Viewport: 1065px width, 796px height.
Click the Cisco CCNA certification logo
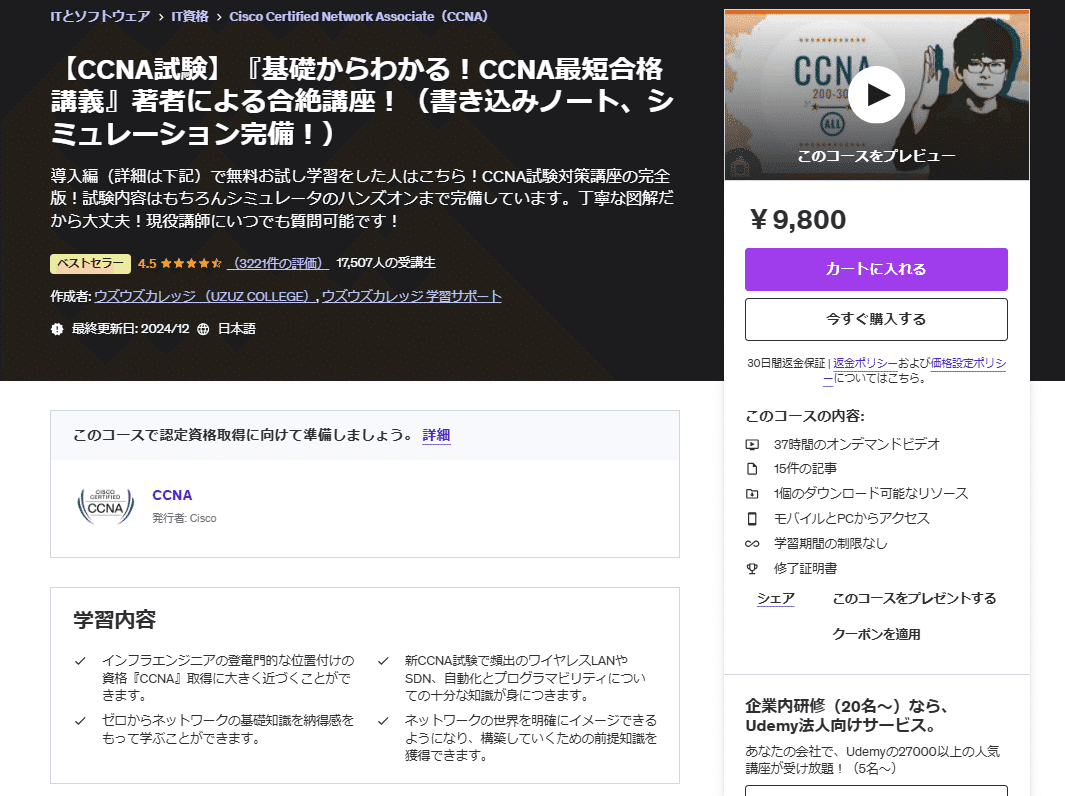click(105, 506)
